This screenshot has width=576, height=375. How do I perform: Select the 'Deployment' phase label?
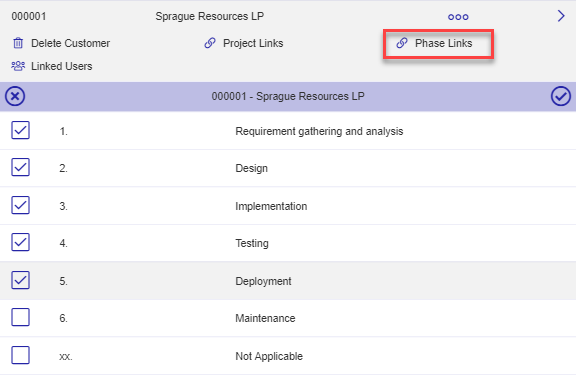[x=263, y=281]
